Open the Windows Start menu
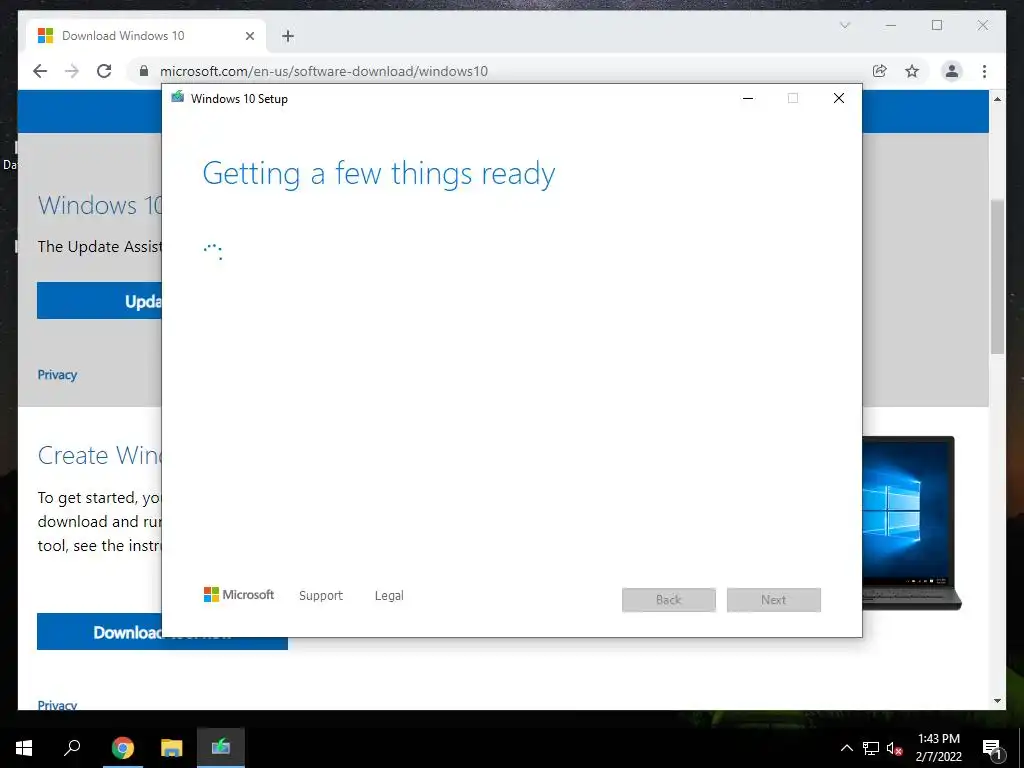 point(24,748)
